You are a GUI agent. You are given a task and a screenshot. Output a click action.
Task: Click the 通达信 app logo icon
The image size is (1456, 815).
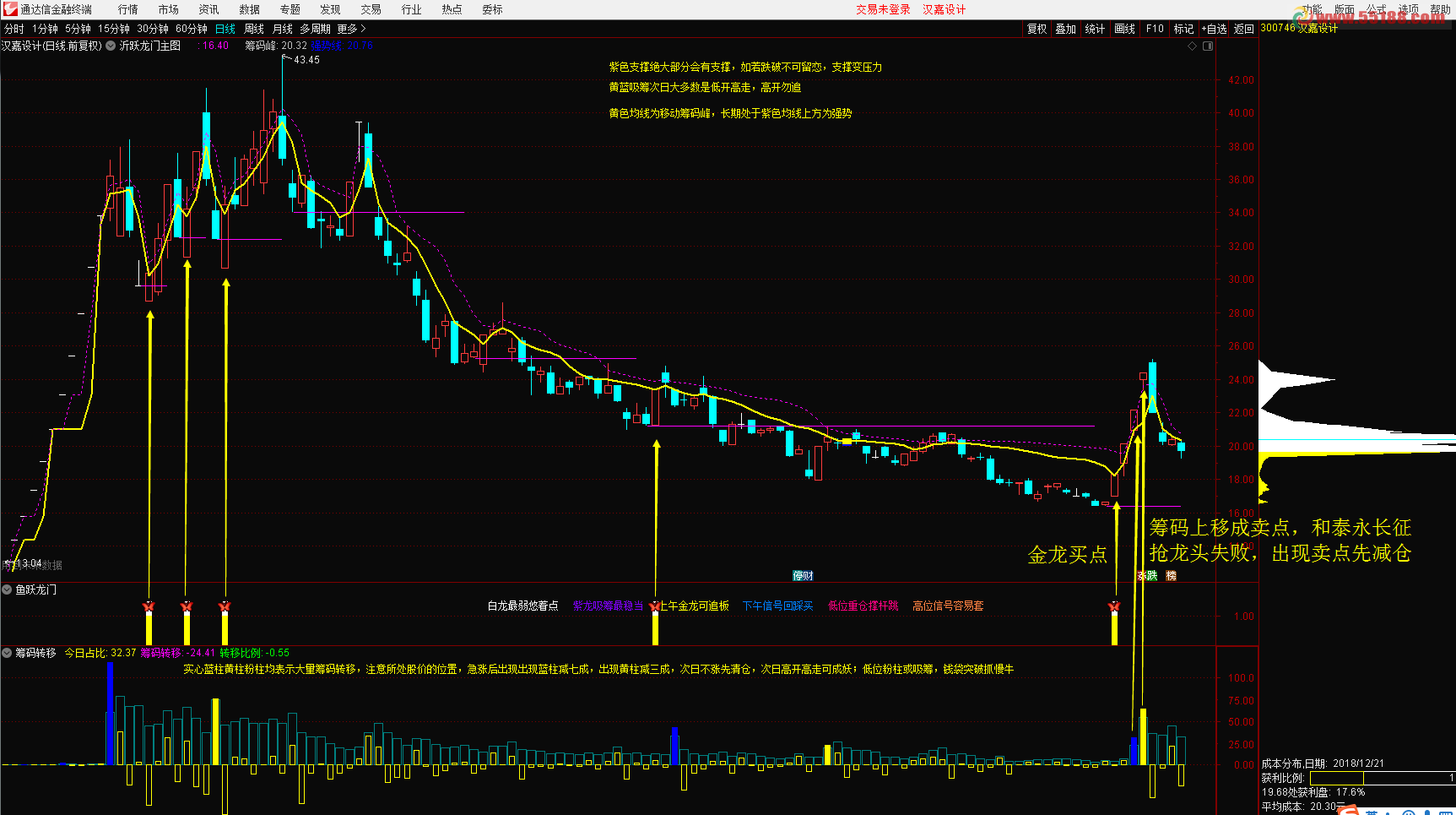tap(9, 9)
